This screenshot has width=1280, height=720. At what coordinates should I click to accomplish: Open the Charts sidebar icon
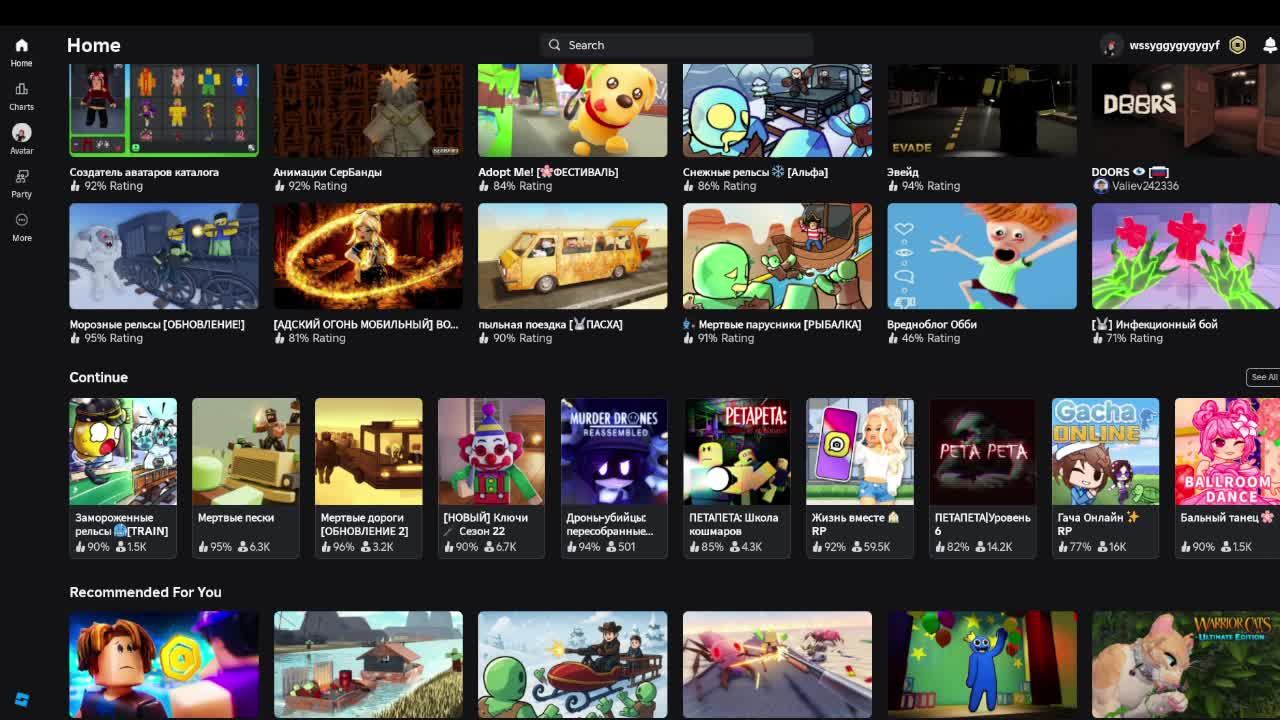[x=21, y=96]
